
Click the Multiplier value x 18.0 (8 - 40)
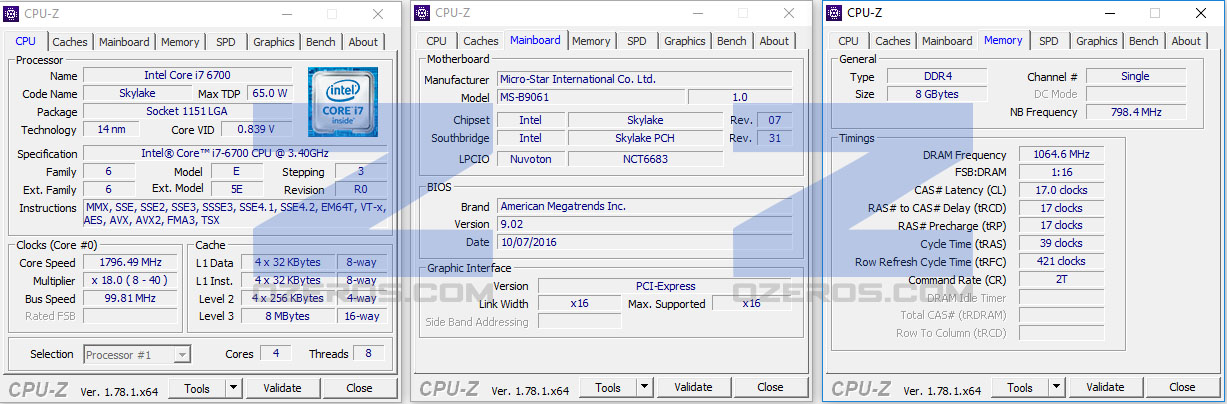point(132,281)
